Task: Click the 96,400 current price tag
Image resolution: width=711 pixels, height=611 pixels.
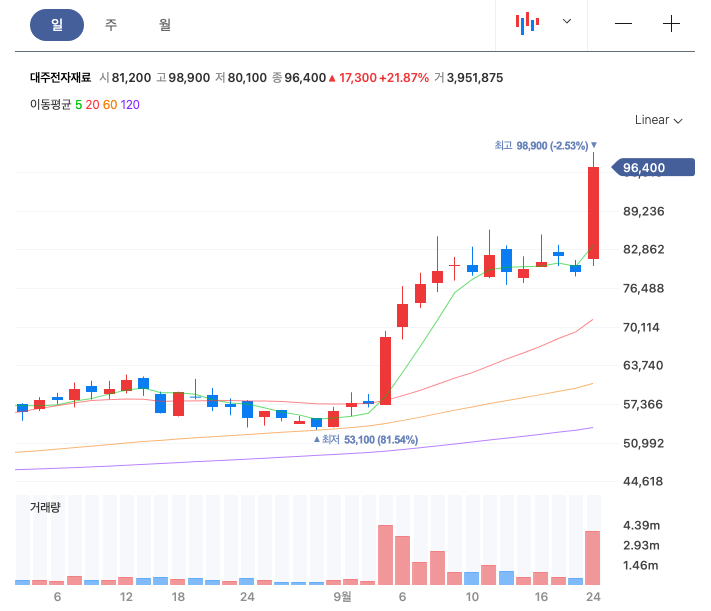Action: pos(653,167)
